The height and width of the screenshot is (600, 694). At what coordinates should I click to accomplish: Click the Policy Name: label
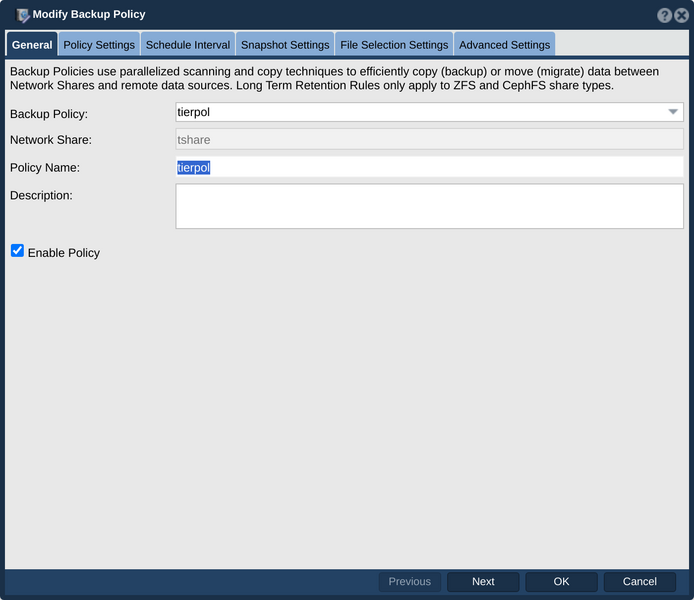(x=45, y=168)
